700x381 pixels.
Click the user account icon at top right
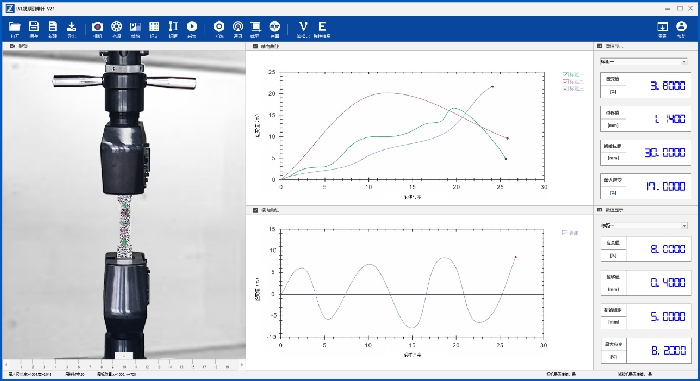pyautogui.click(x=681, y=29)
